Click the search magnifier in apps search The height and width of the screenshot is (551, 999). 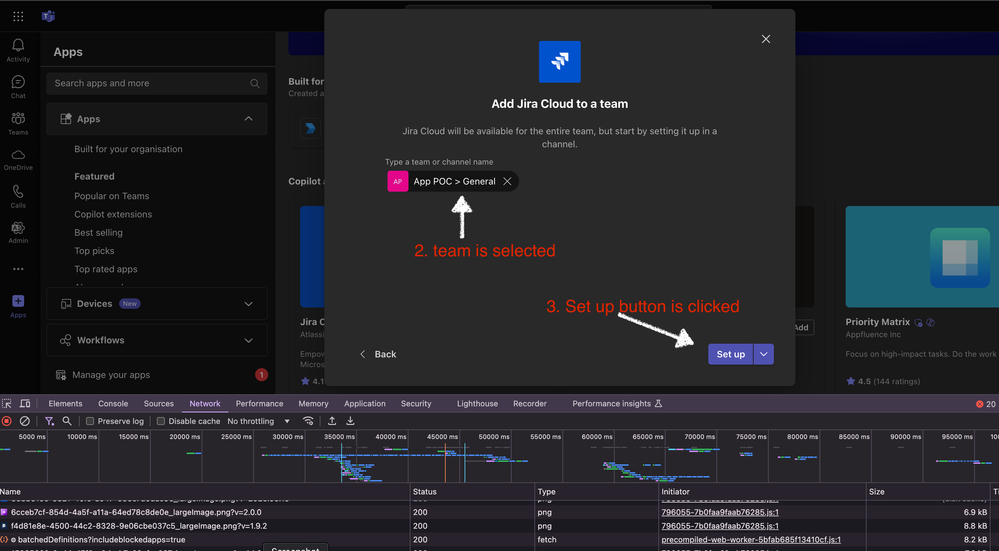point(255,83)
